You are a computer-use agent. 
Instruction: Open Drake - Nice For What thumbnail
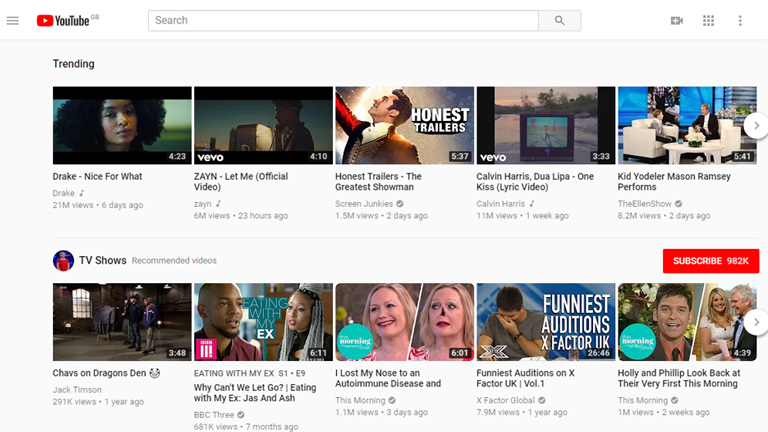[x=122, y=125]
